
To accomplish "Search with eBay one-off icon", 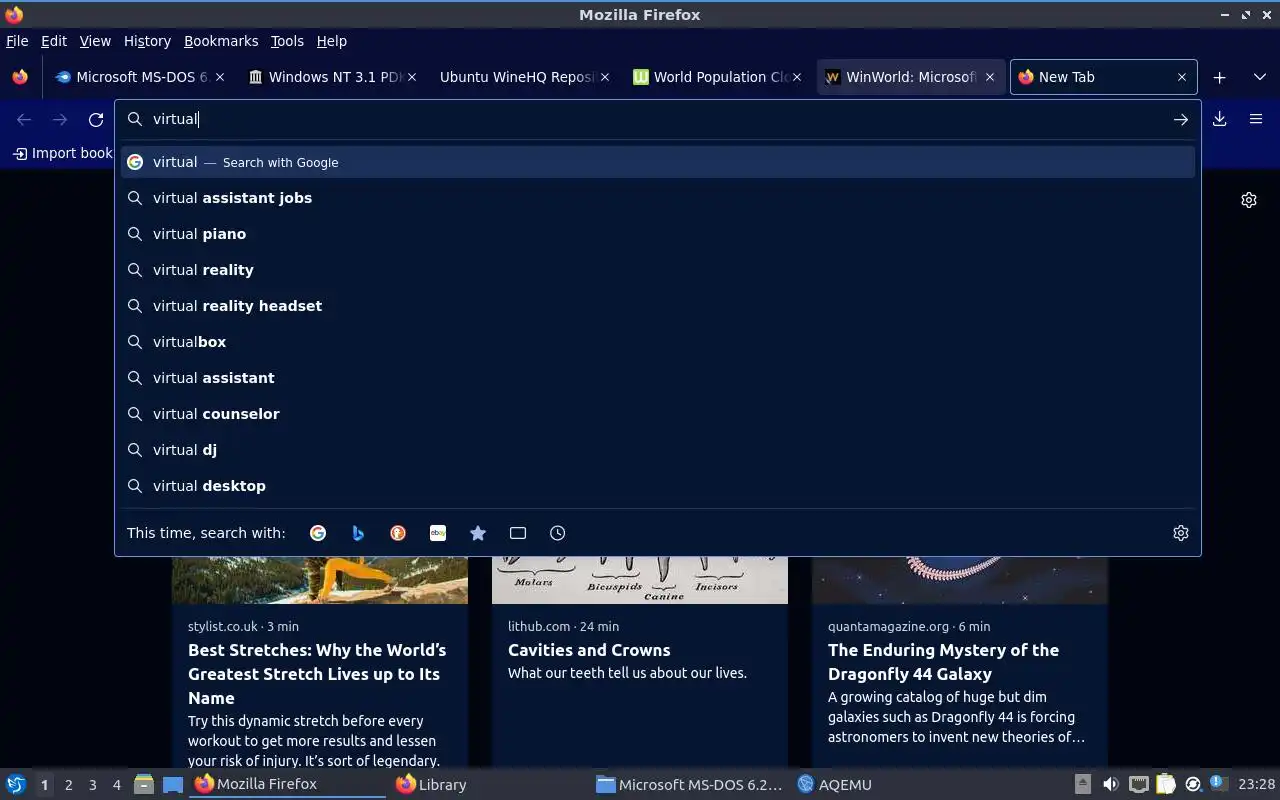I will coord(438,533).
